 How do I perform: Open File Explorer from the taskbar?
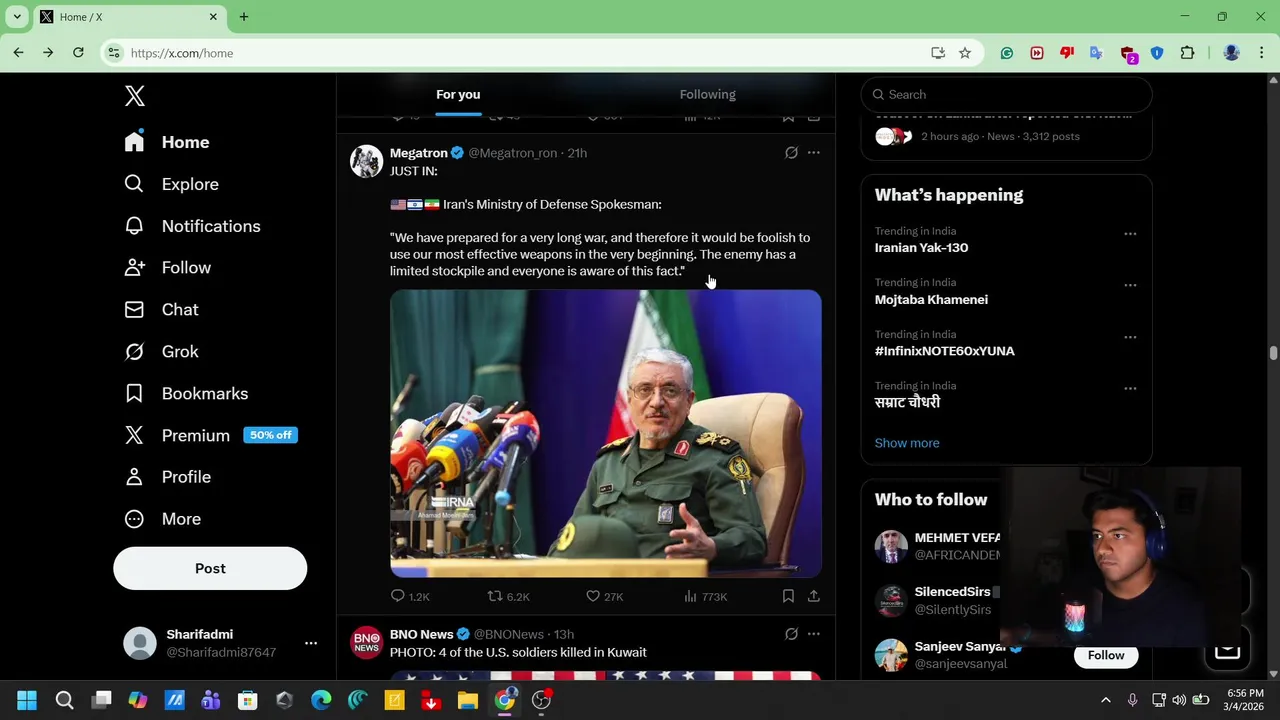click(x=468, y=700)
